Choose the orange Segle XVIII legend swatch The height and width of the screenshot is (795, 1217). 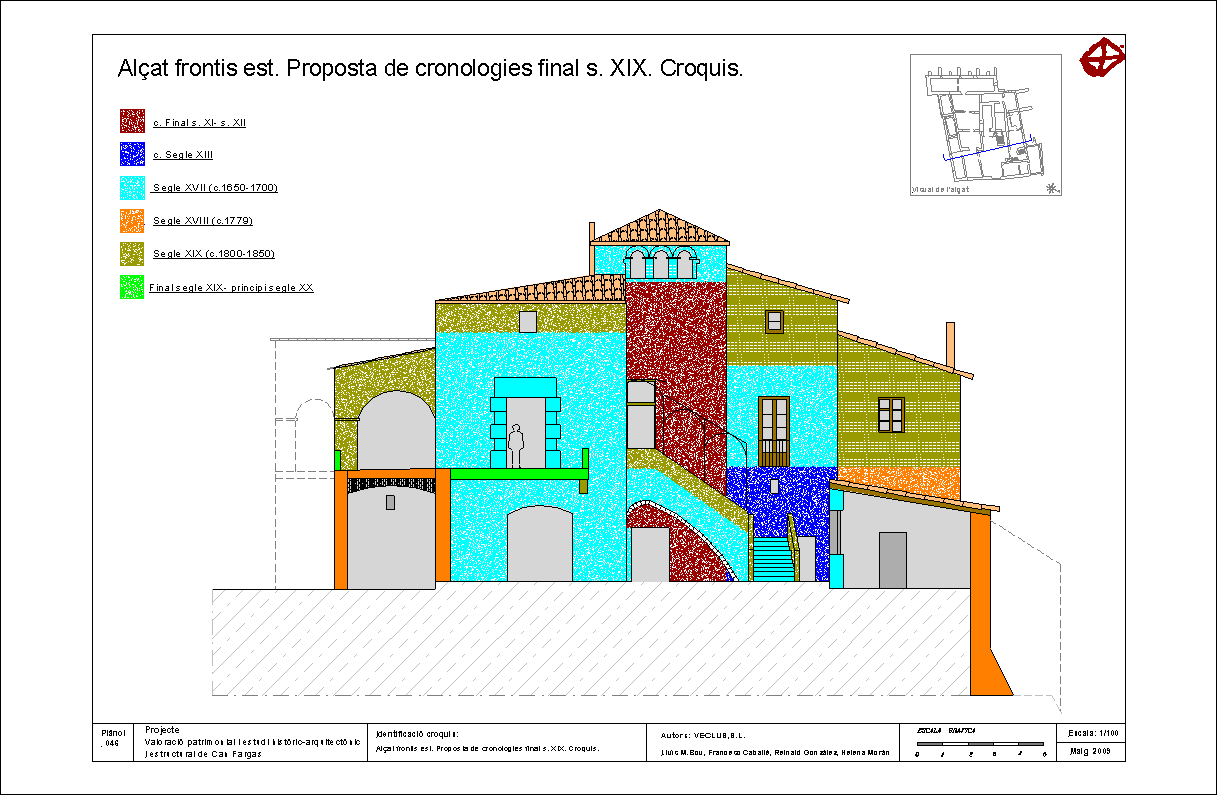133,221
